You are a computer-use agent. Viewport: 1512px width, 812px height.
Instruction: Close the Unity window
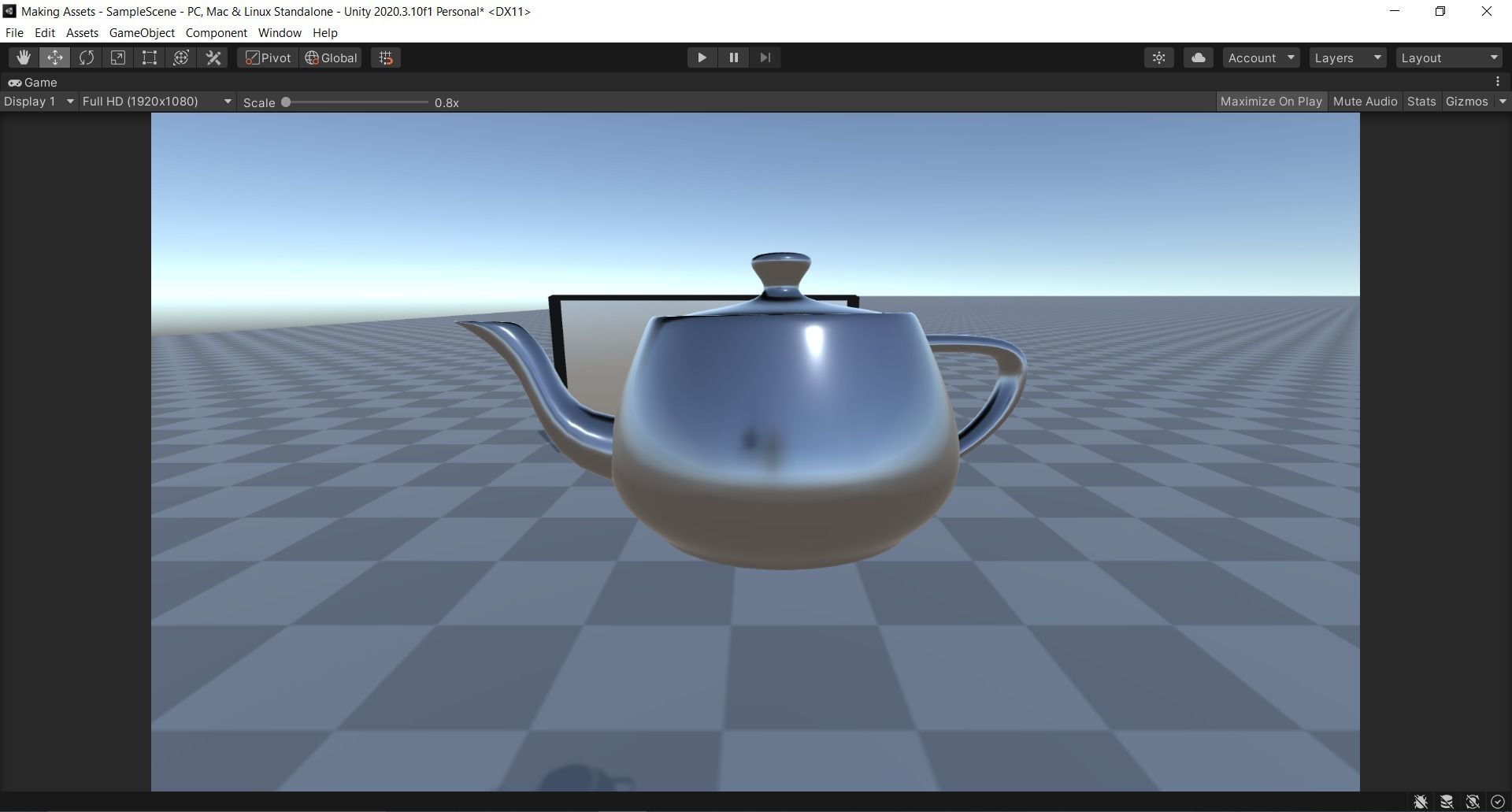(x=1487, y=11)
